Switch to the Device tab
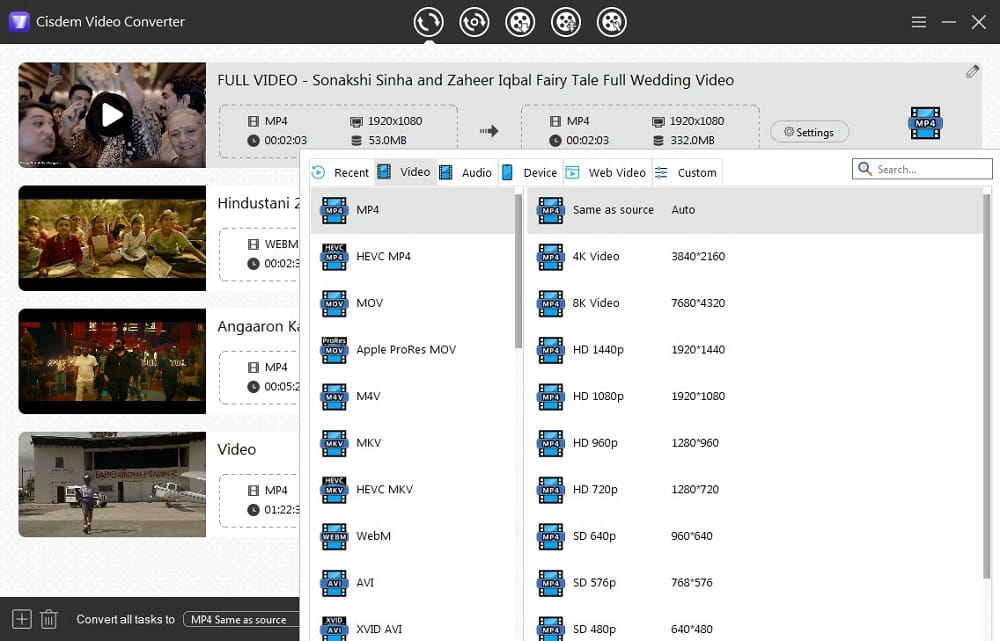Viewport: 1000px width, 641px height. point(530,172)
